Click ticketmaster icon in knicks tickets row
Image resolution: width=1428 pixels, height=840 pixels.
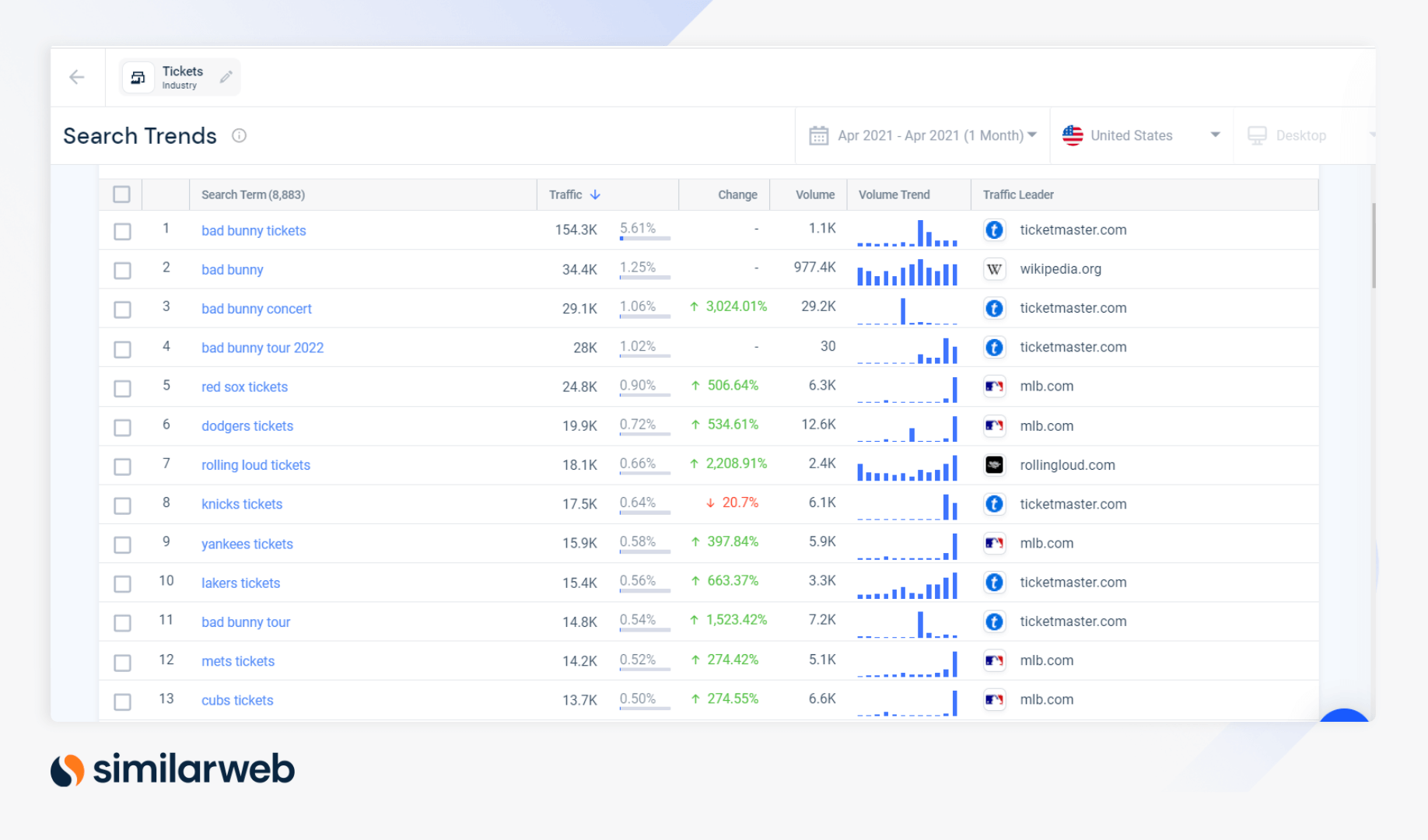[994, 504]
